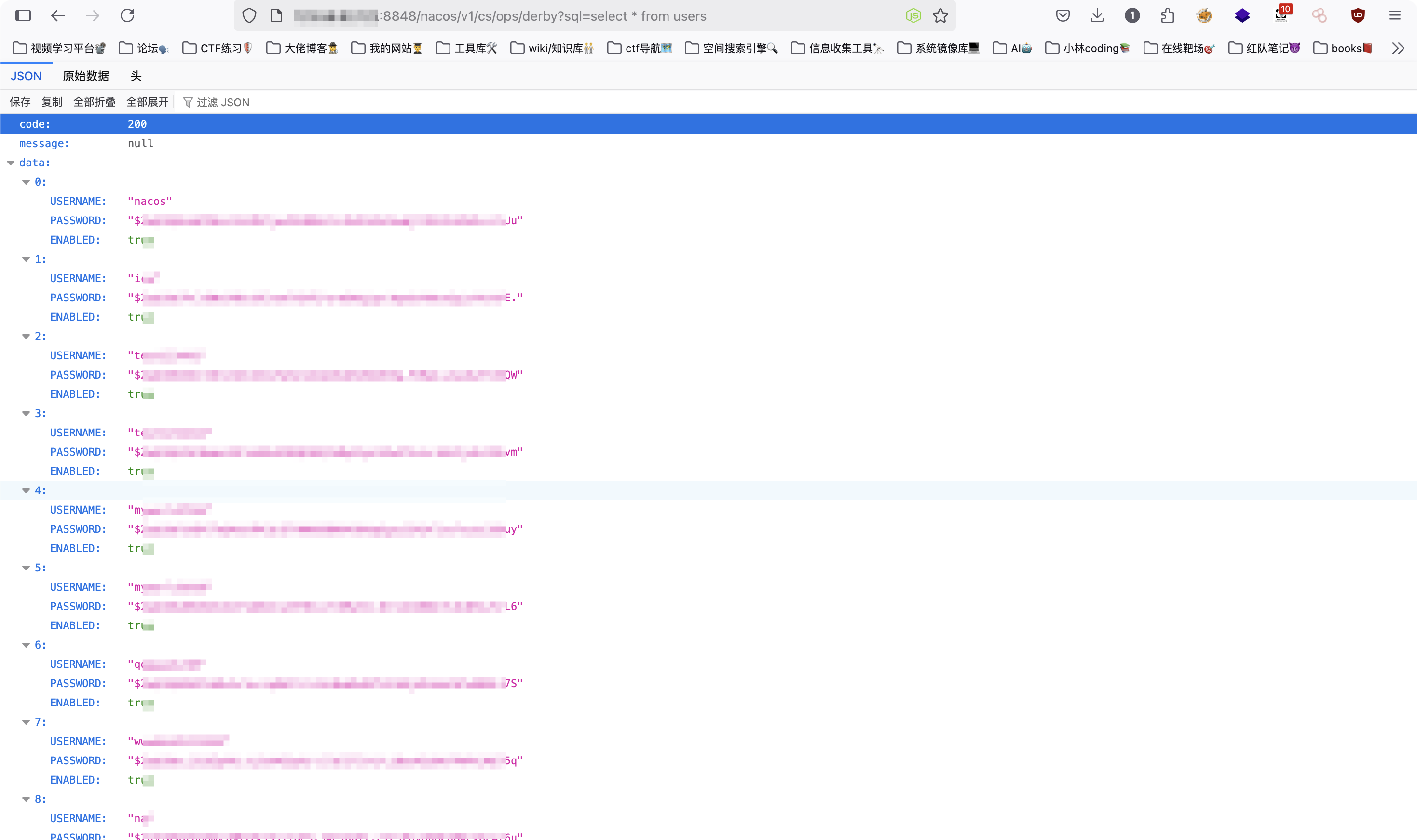This screenshot has height=840, width=1417.
Task: Collapse array entry 0
Action: tap(26, 182)
